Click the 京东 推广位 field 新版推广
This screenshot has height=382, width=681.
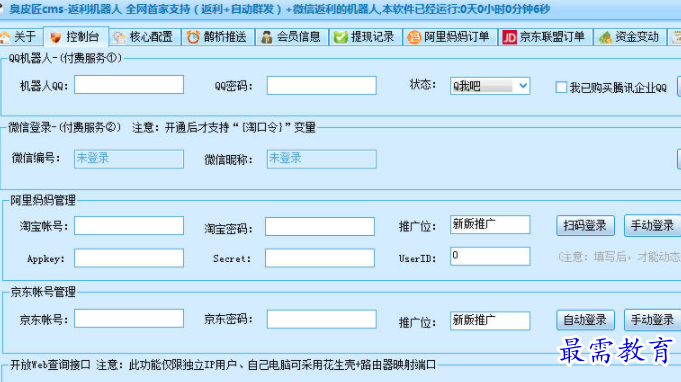click(x=490, y=321)
